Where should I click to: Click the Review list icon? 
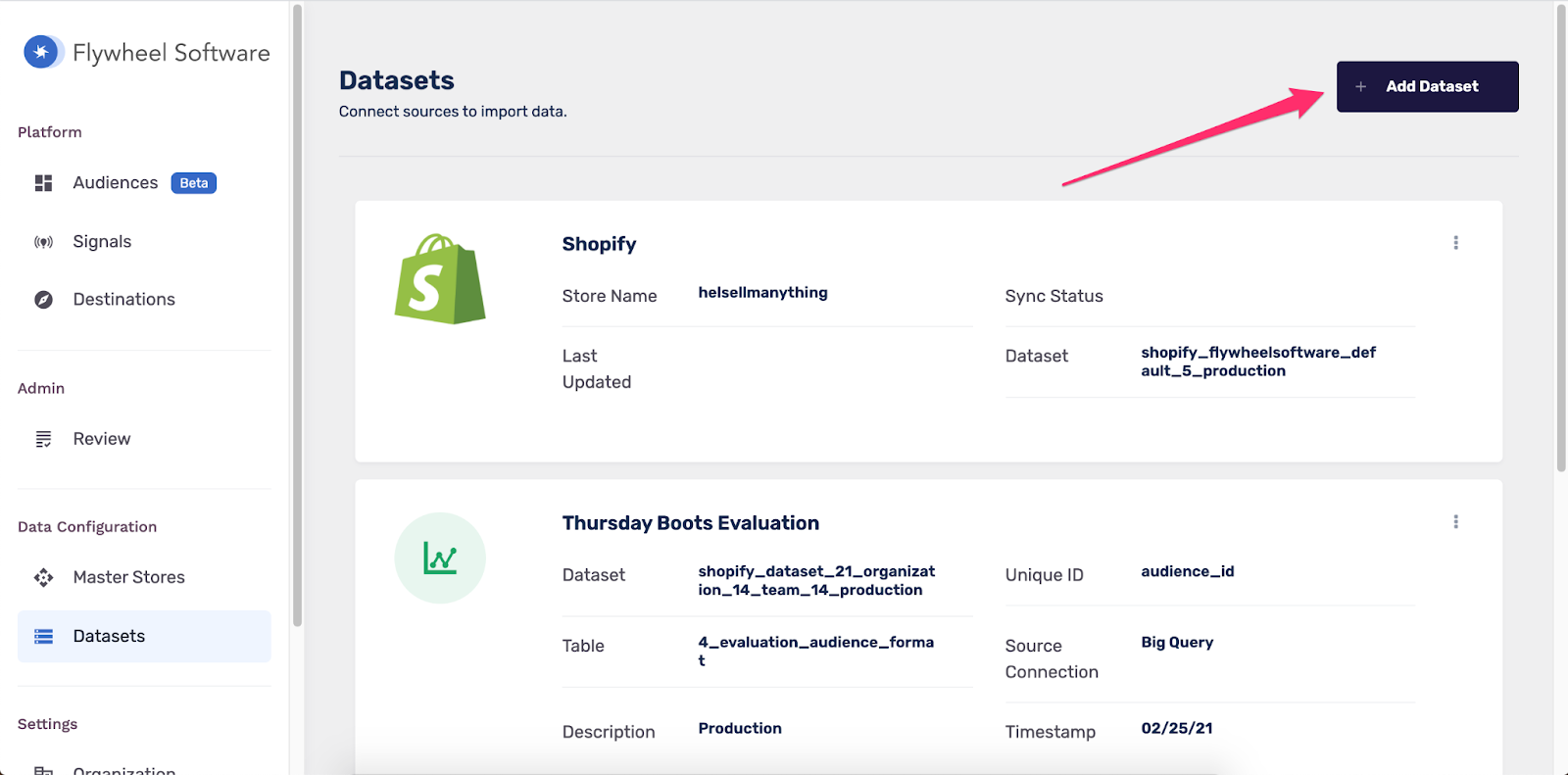coord(43,439)
